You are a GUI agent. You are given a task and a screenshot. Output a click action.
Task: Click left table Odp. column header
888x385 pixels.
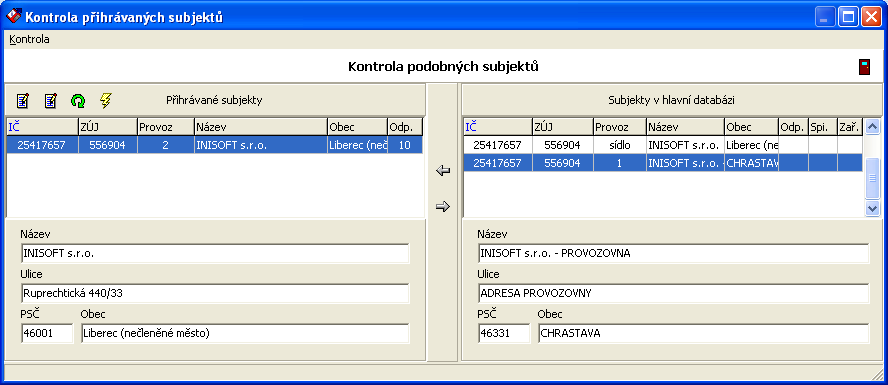click(404, 127)
